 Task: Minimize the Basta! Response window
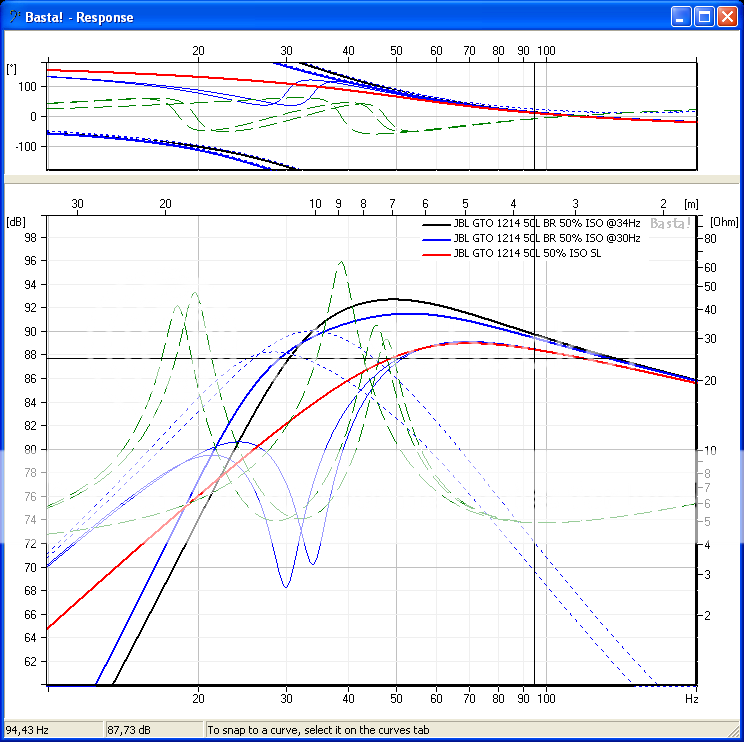(x=682, y=17)
